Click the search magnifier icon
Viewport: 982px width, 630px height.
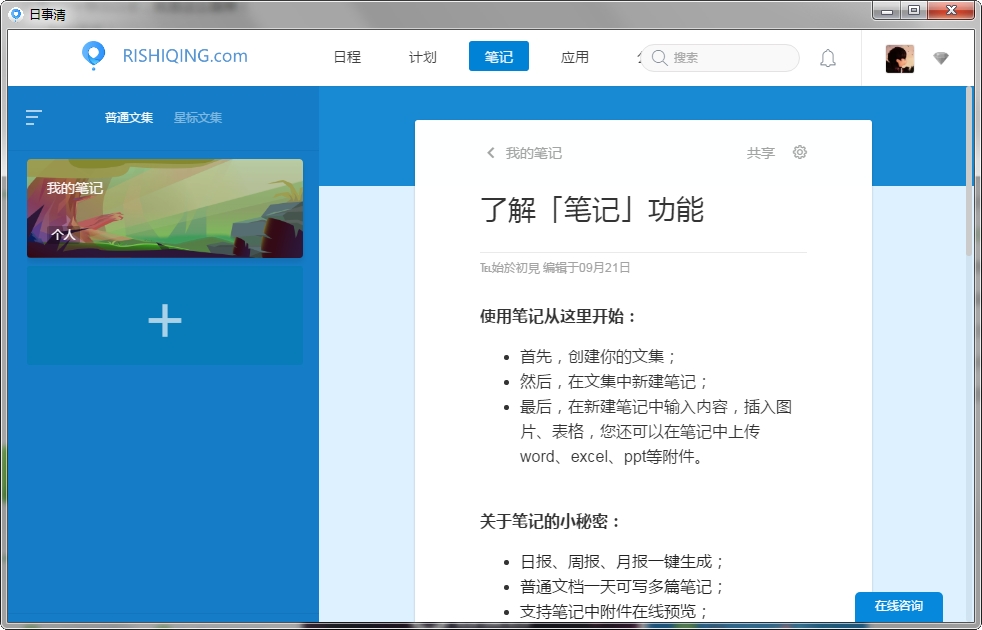coord(659,58)
